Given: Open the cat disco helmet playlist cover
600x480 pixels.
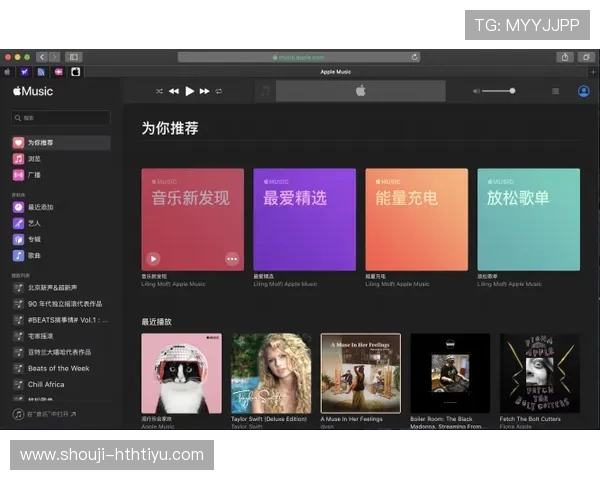Looking at the screenshot, I should coord(181,373).
